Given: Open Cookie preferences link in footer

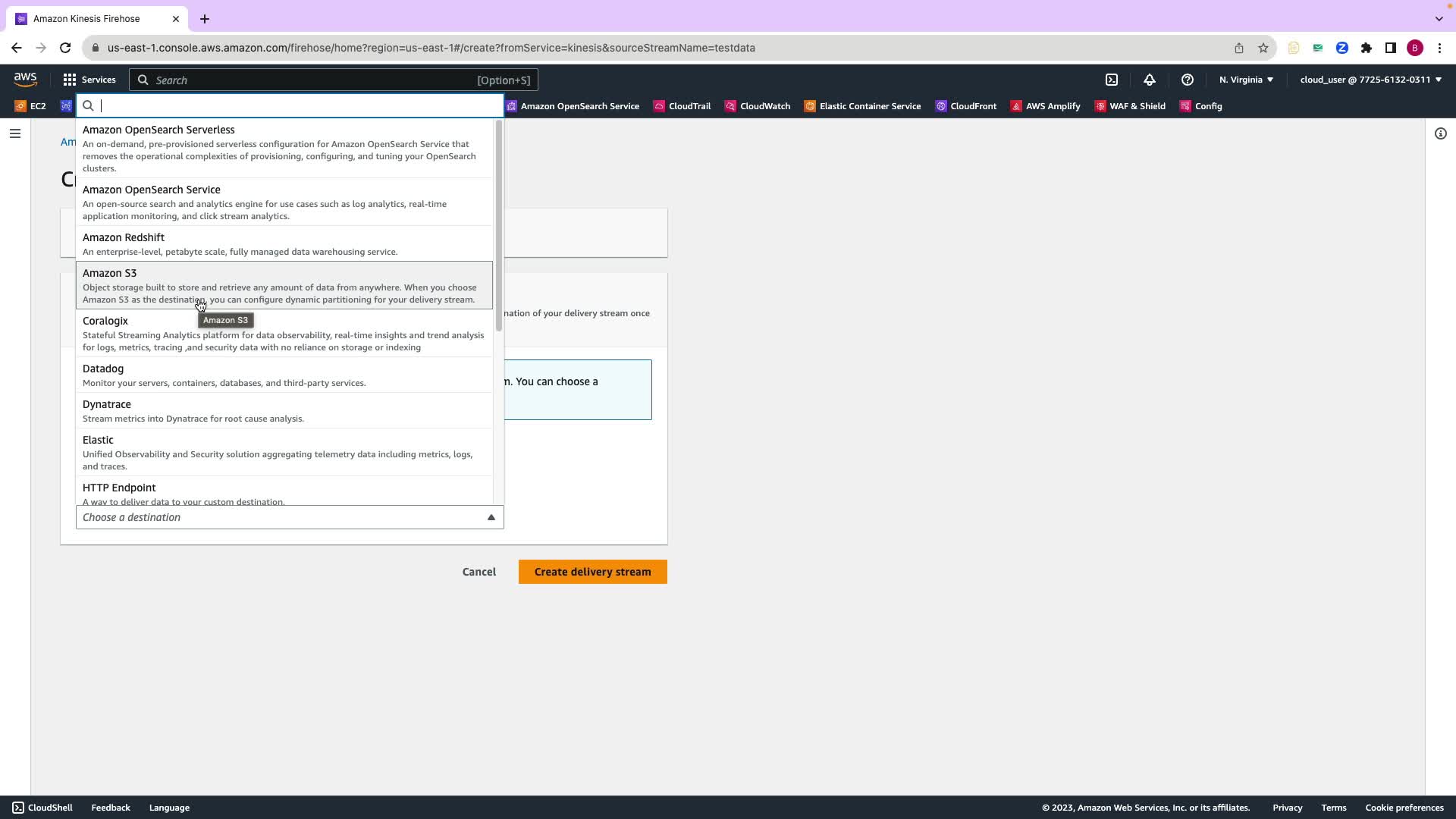Looking at the screenshot, I should (x=1404, y=808).
